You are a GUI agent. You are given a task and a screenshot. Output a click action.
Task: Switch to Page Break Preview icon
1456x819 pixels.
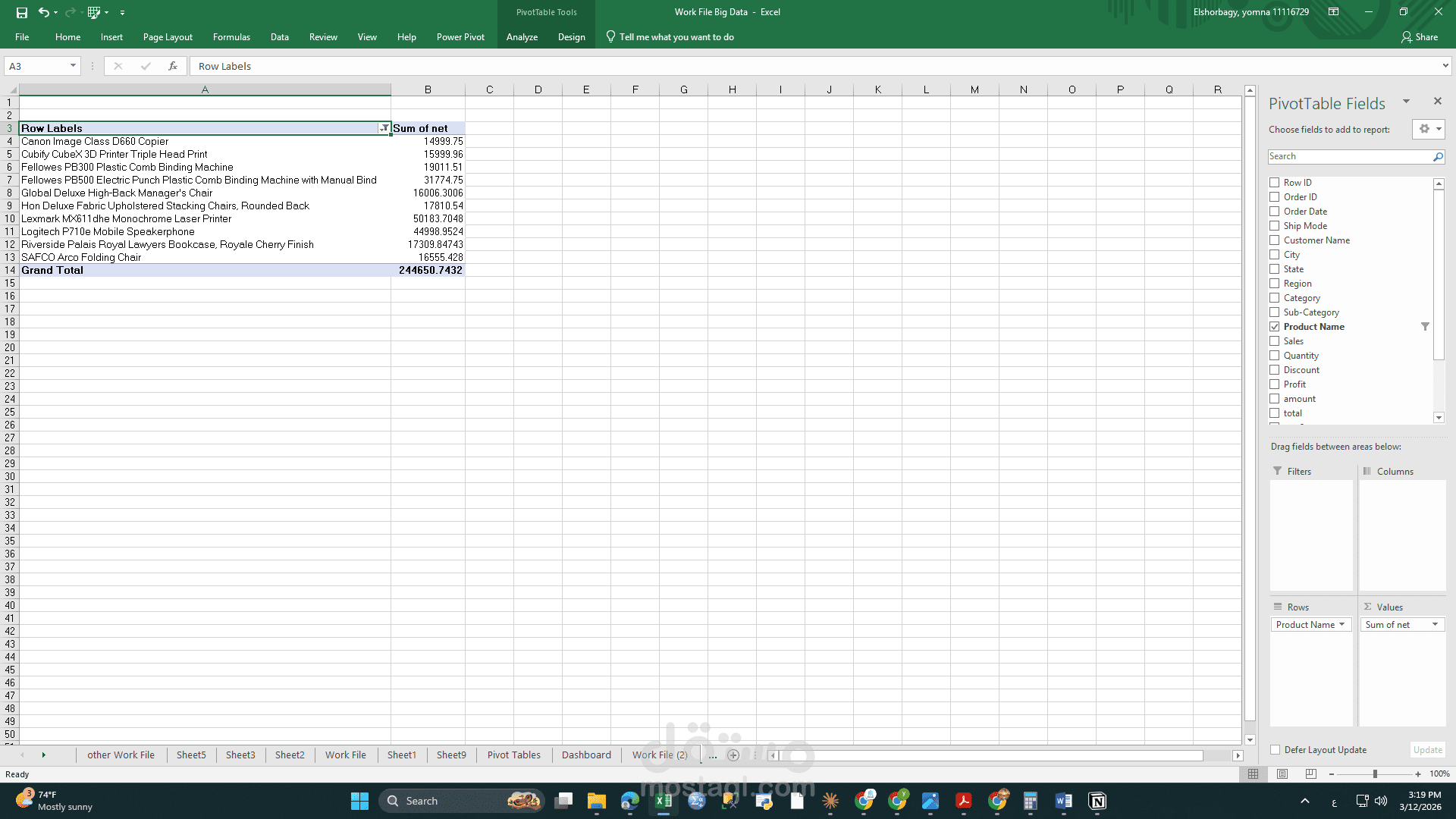pos(1311,774)
